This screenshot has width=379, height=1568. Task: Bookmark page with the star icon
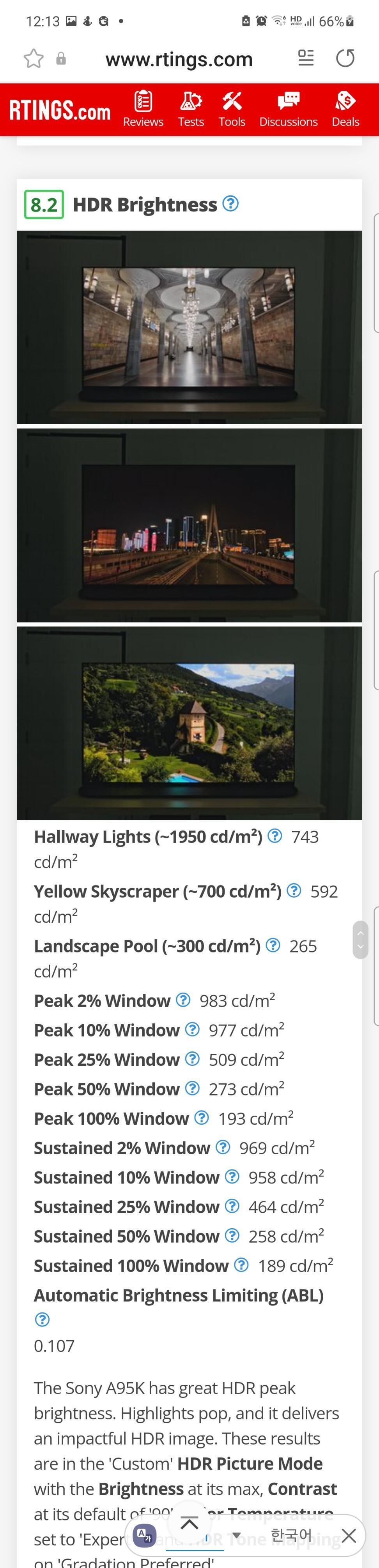click(34, 58)
